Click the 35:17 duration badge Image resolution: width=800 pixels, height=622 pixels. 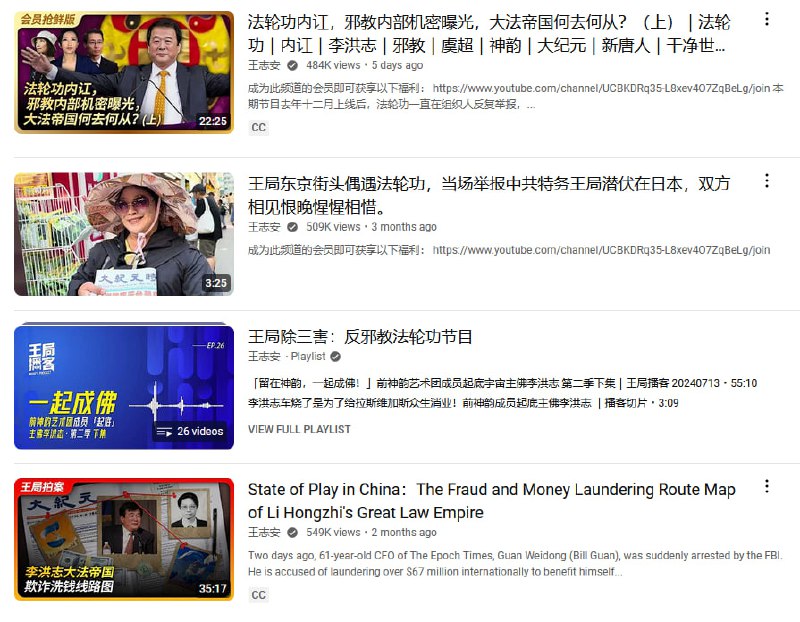(x=213, y=588)
